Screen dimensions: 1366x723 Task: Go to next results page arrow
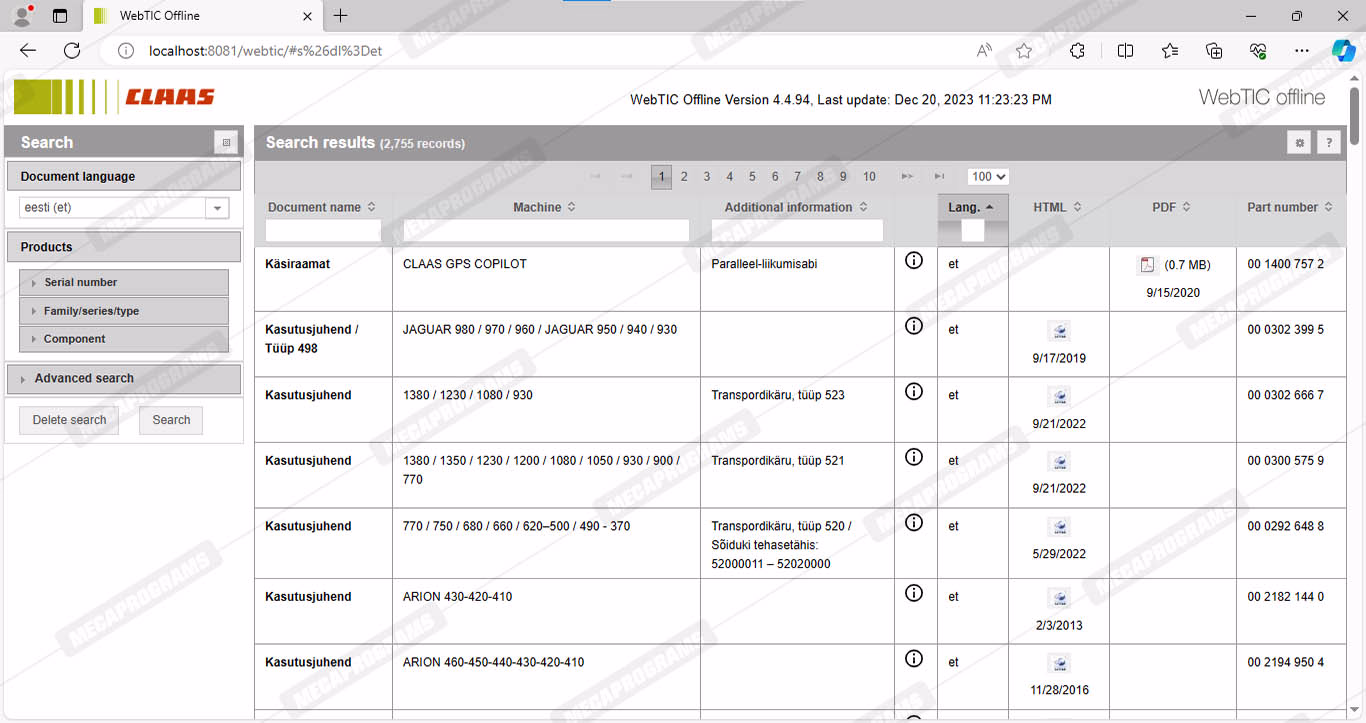[907, 177]
